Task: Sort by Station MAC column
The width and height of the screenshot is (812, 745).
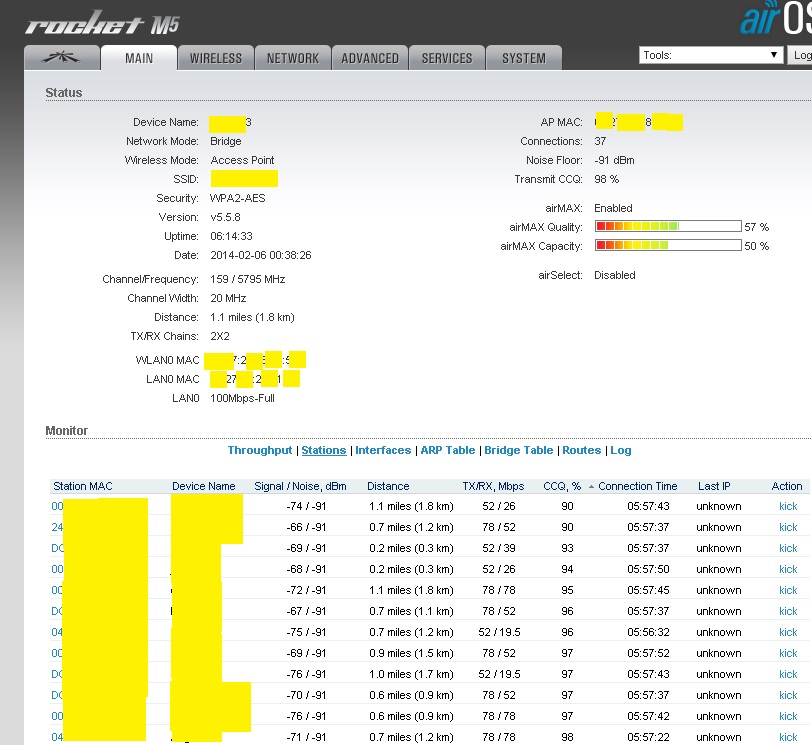Action: click(83, 486)
